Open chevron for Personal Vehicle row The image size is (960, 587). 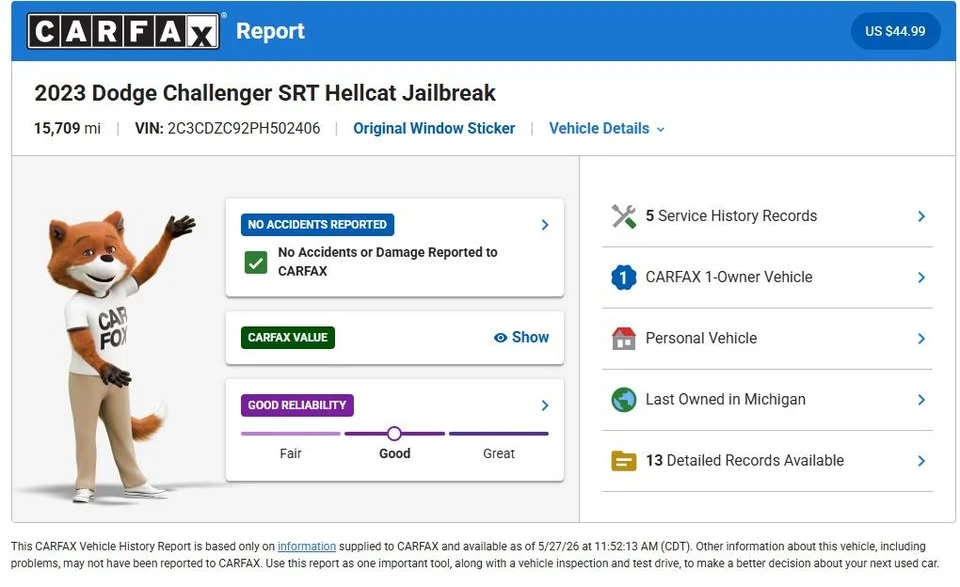pos(921,338)
